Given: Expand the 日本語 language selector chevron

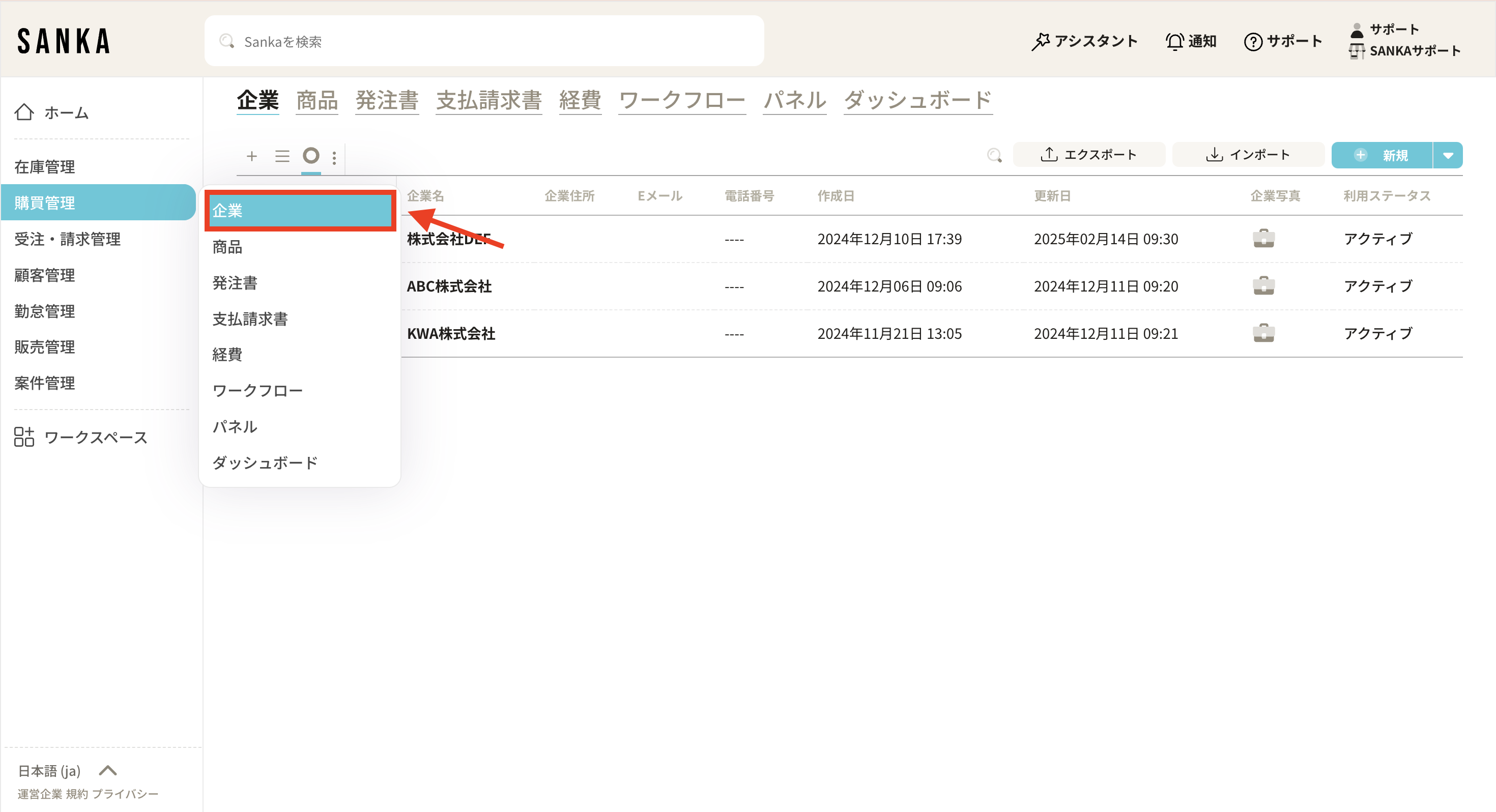Looking at the screenshot, I should (x=108, y=770).
